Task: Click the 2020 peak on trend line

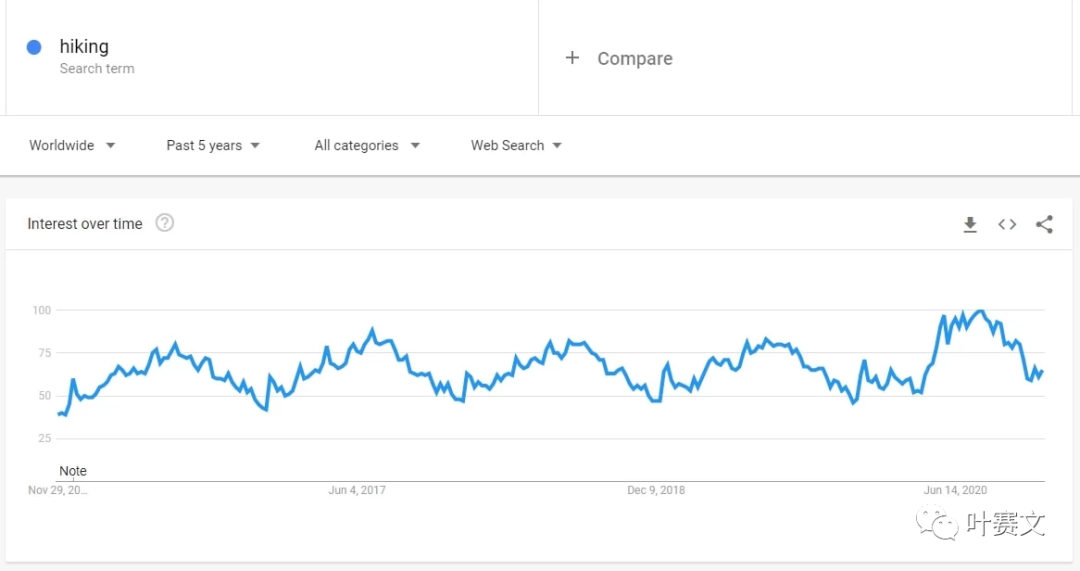Action: (x=980, y=311)
